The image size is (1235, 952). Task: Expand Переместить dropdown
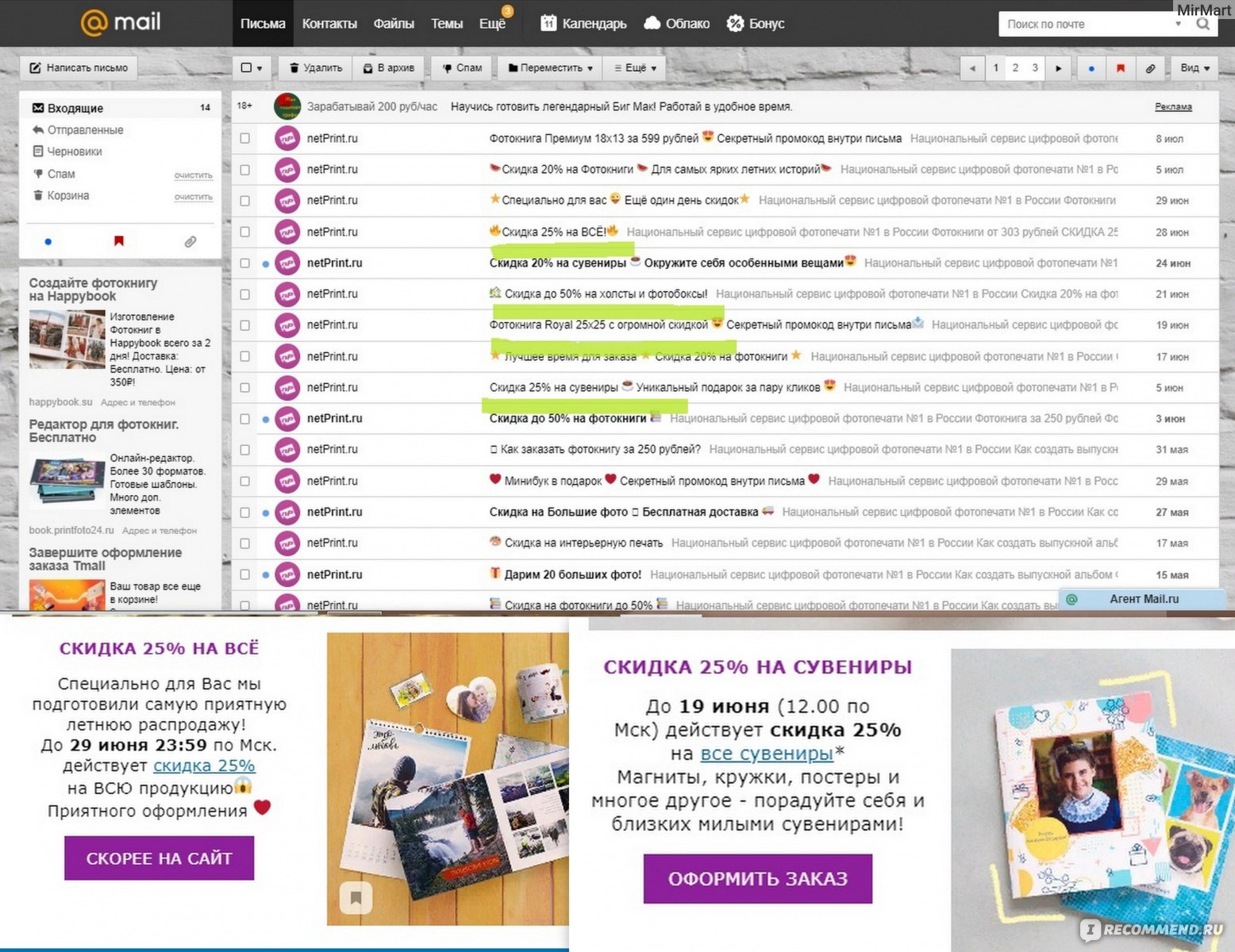coord(550,68)
